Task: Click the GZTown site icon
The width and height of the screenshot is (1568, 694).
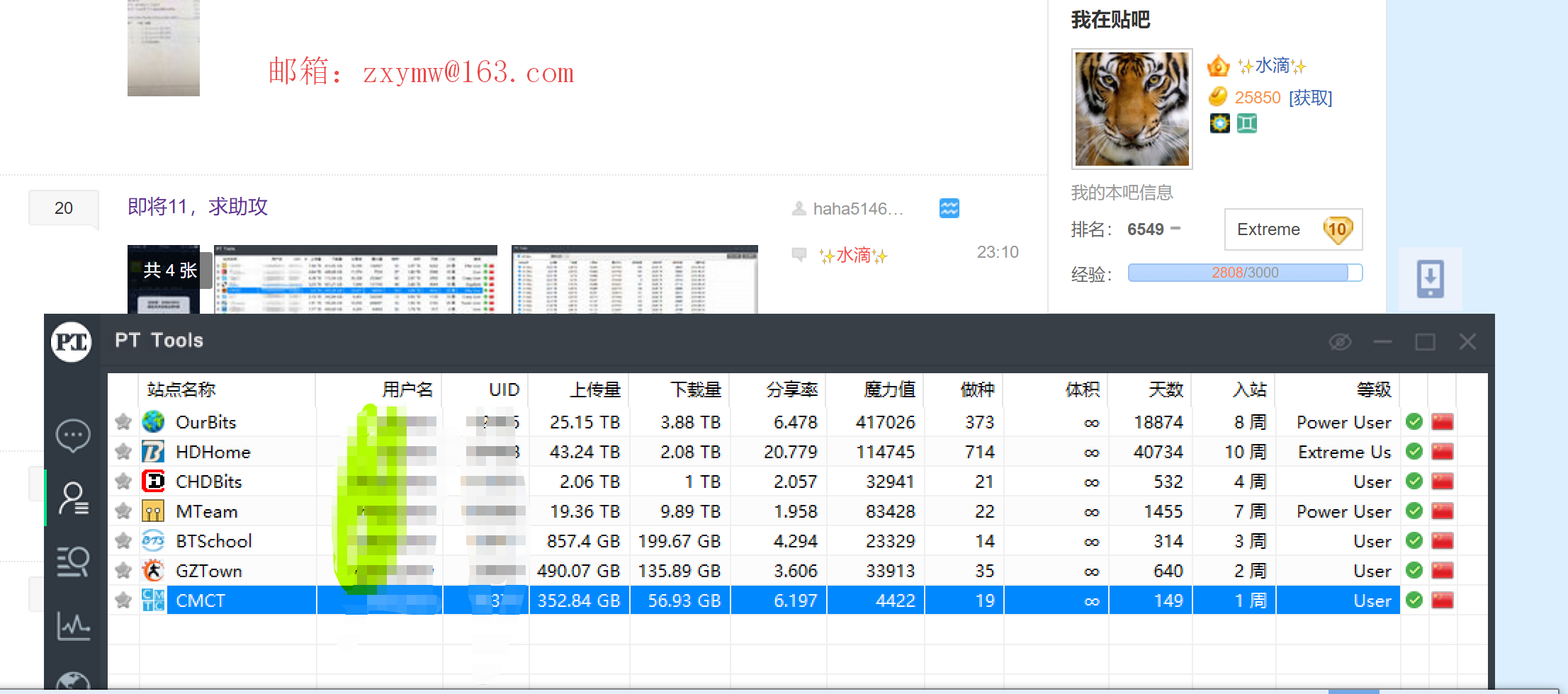Action: tap(153, 571)
